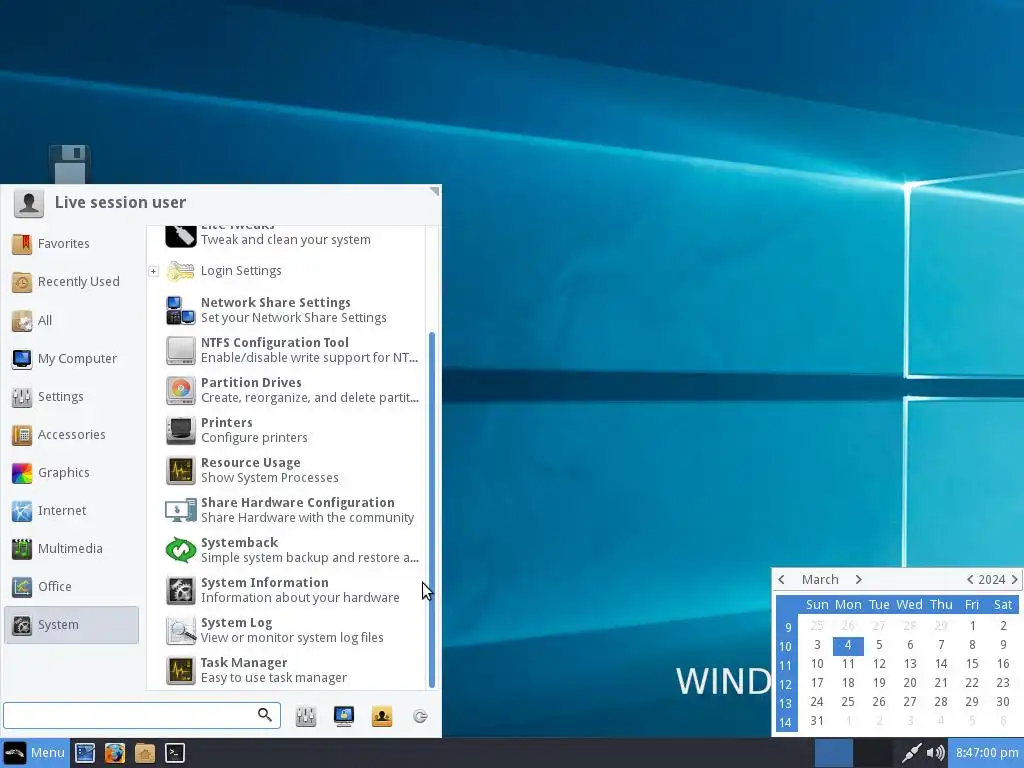The height and width of the screenshot is (768, 1024).
Task: Select the Favorites category
Action: click(71, 244)
